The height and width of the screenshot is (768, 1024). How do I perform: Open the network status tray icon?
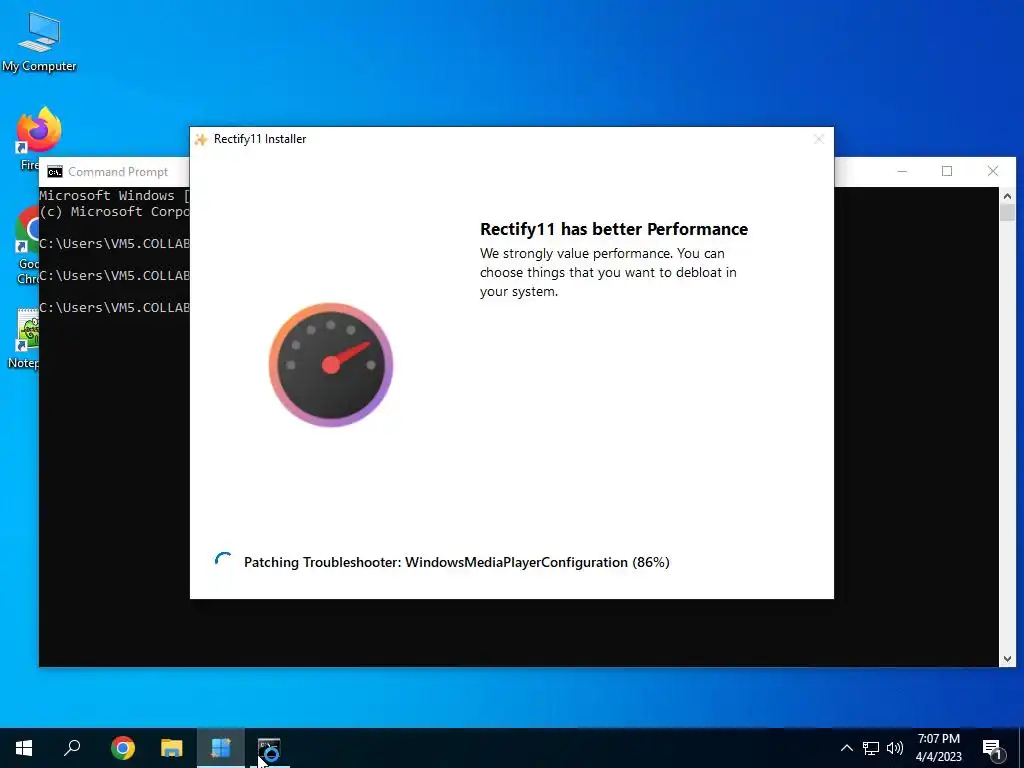point(871,748)
